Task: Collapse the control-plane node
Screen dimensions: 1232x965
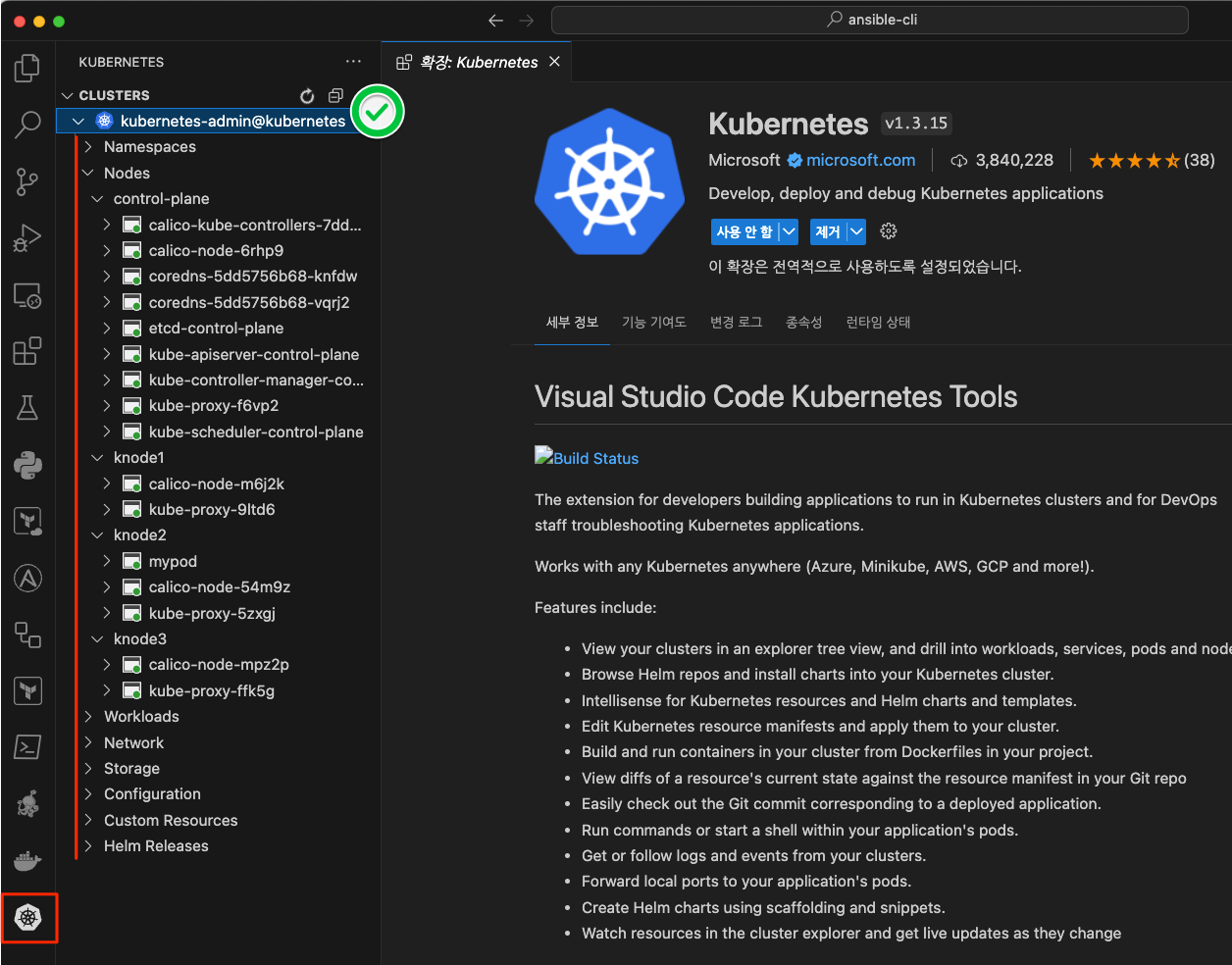Action: click(97, 199)
